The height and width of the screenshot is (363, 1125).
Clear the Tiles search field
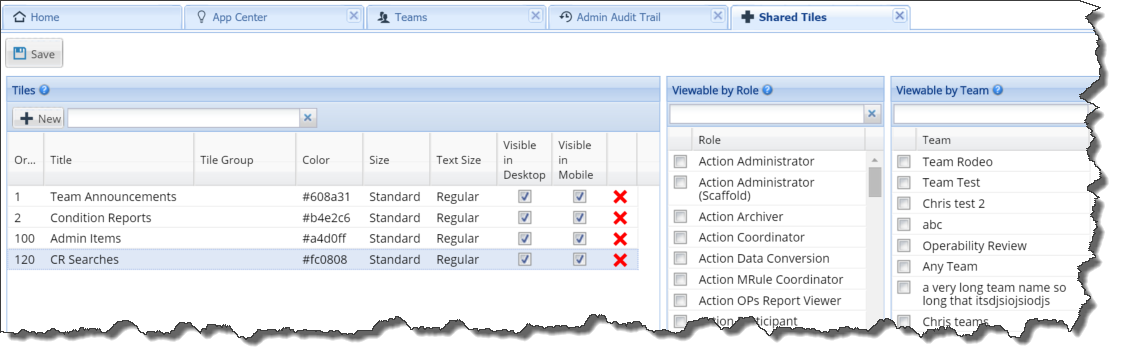(307, 118)
